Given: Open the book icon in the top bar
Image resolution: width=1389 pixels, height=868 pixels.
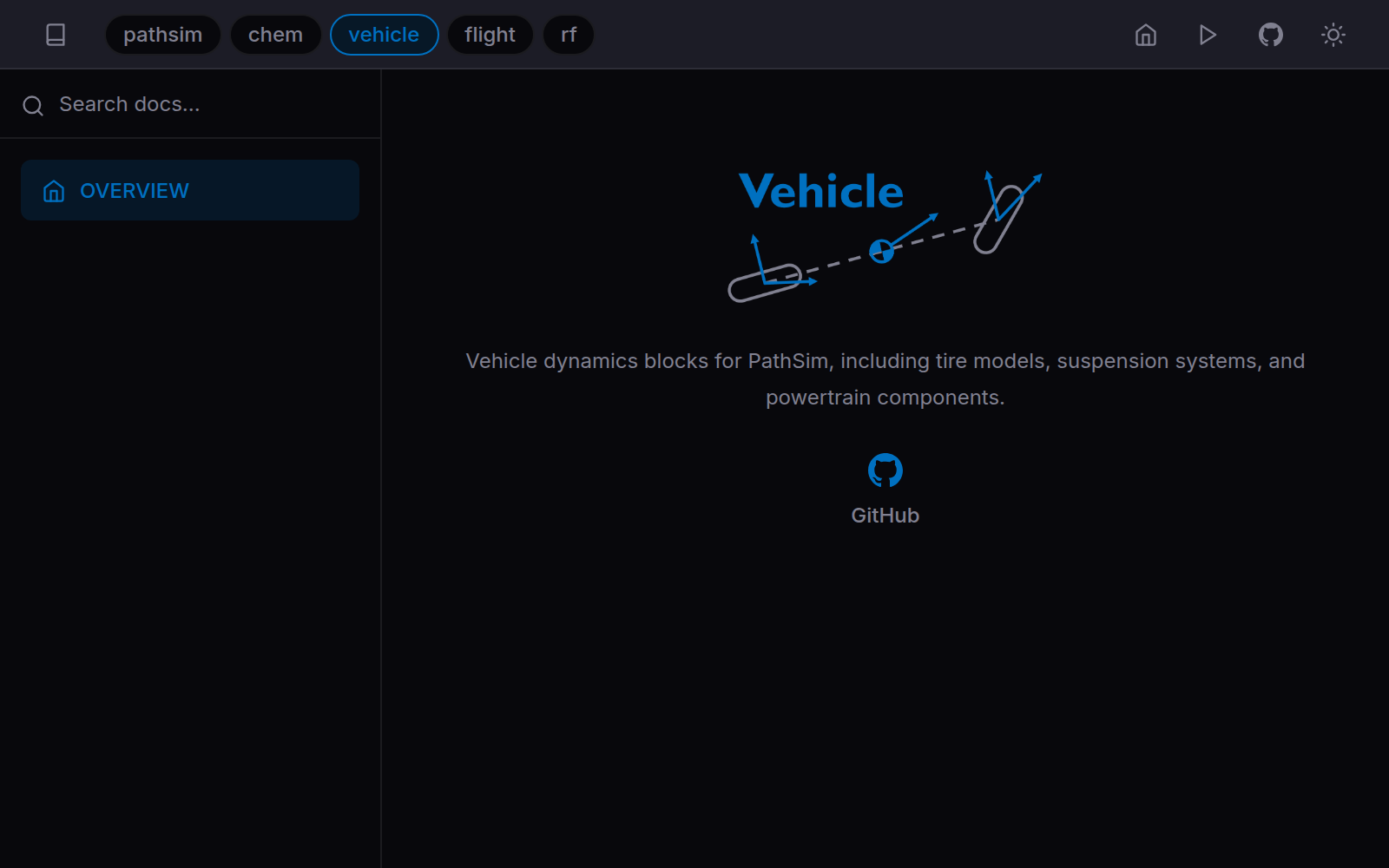Looking at the screenshot, I should (x=56, y=35).
